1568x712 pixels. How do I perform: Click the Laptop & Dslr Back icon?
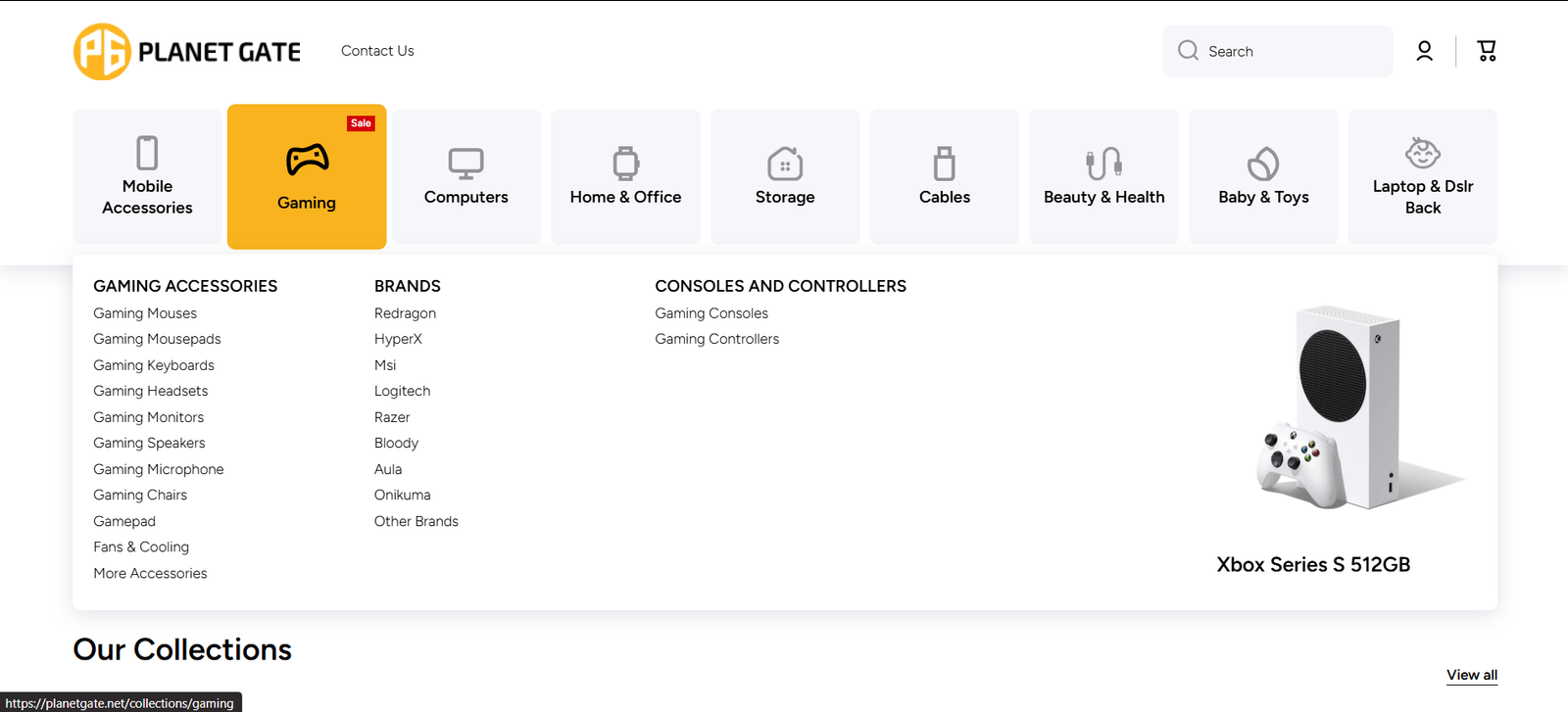tap(1423, 153)
